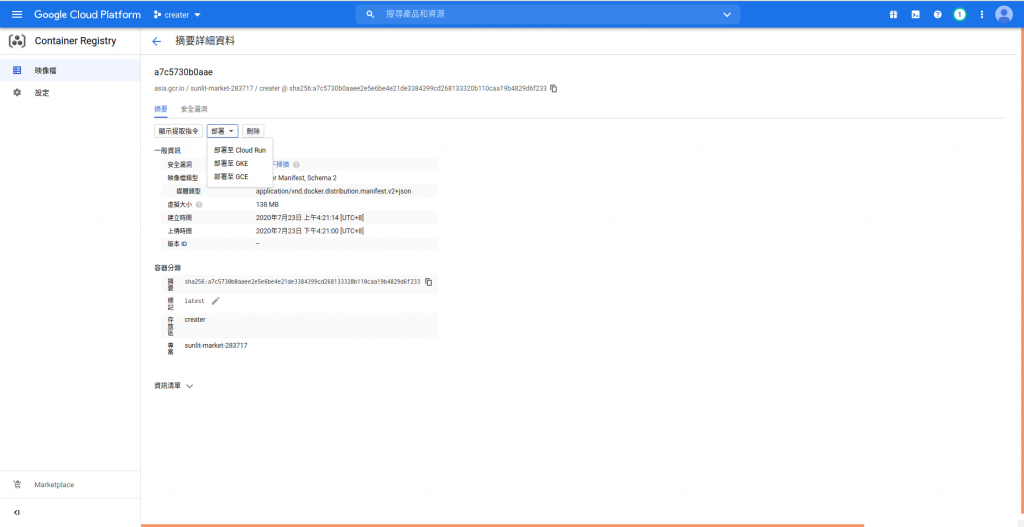Click the 138 MB size value
The image size is (1024, 527).
pos(267,204)
